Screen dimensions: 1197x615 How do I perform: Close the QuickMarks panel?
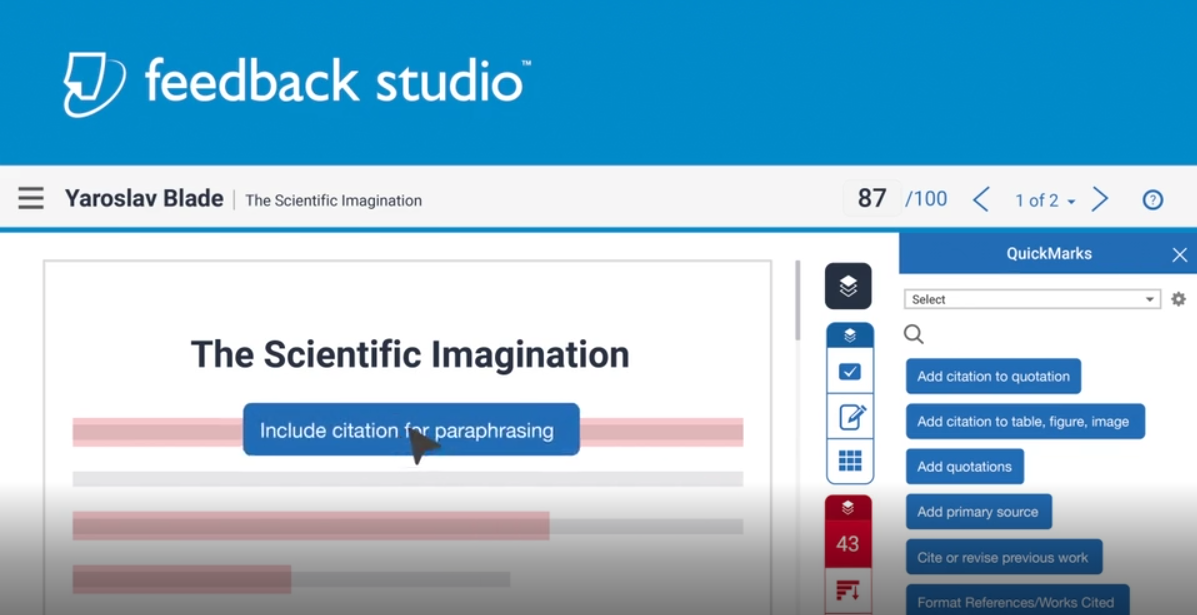coord(1179,255)
